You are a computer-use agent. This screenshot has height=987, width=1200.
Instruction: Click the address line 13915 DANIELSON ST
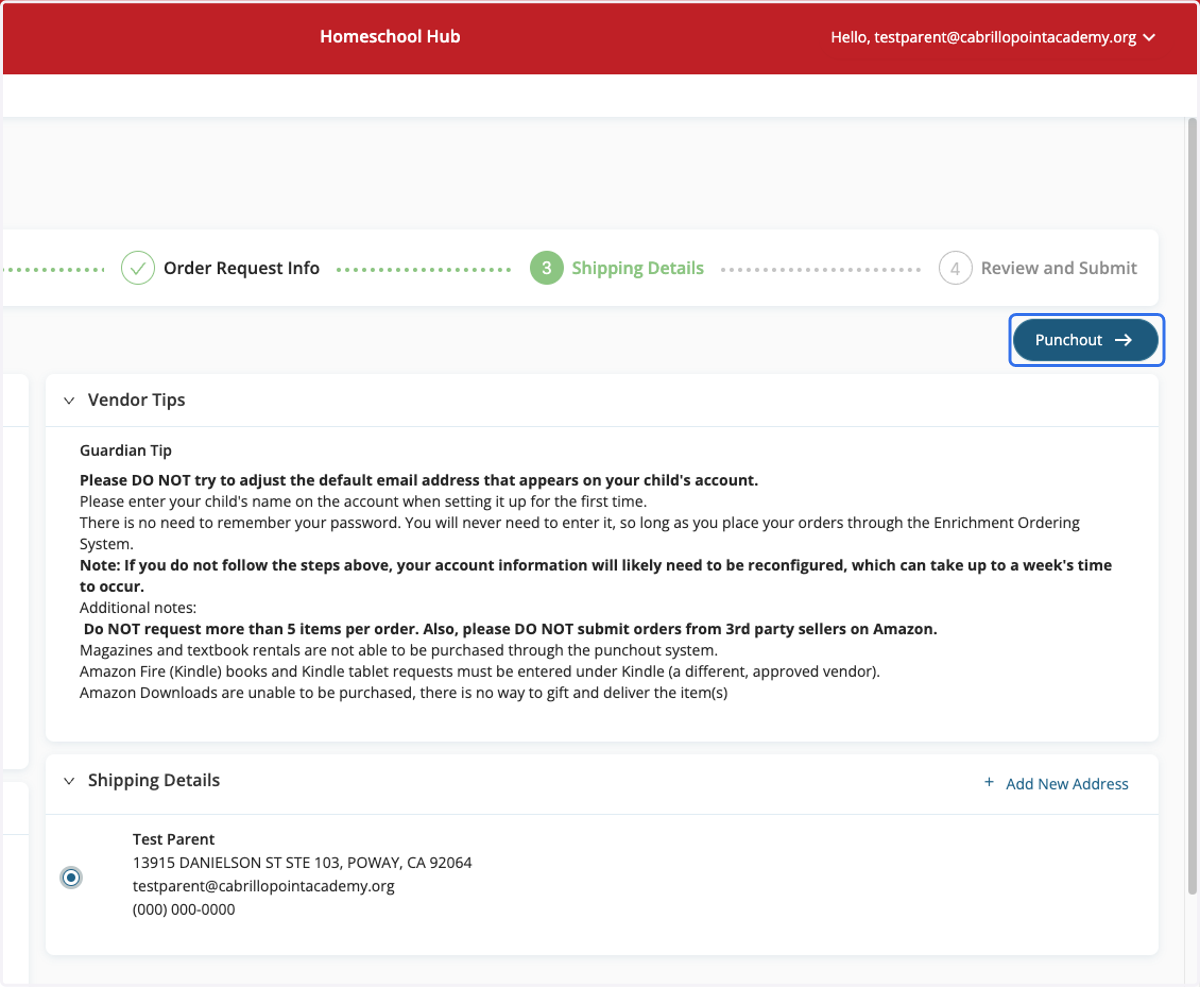point(302,862)
